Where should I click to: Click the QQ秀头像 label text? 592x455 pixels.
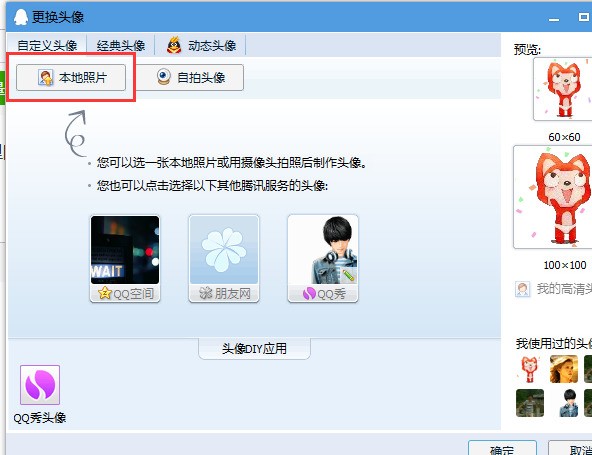coord(40,418)
